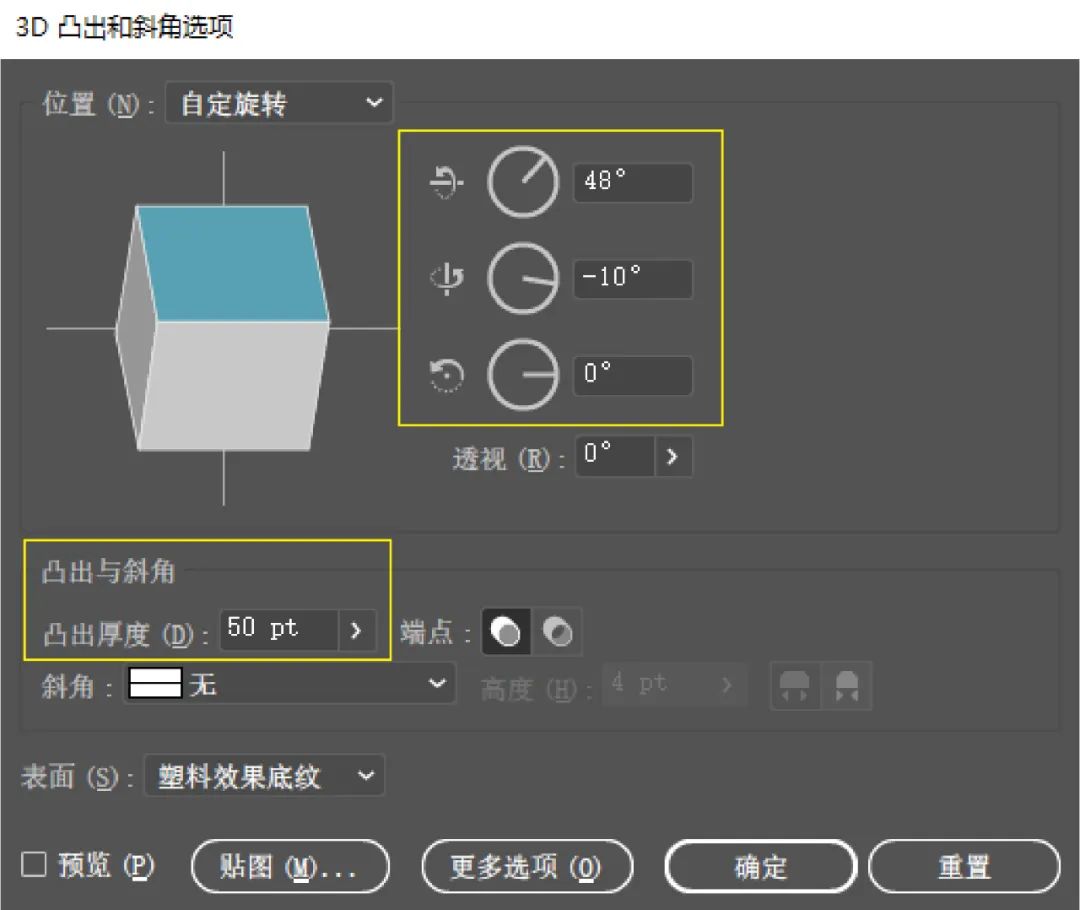Click the 3D cube rotation preview
Screen dimensions: 1080x910
222,328
